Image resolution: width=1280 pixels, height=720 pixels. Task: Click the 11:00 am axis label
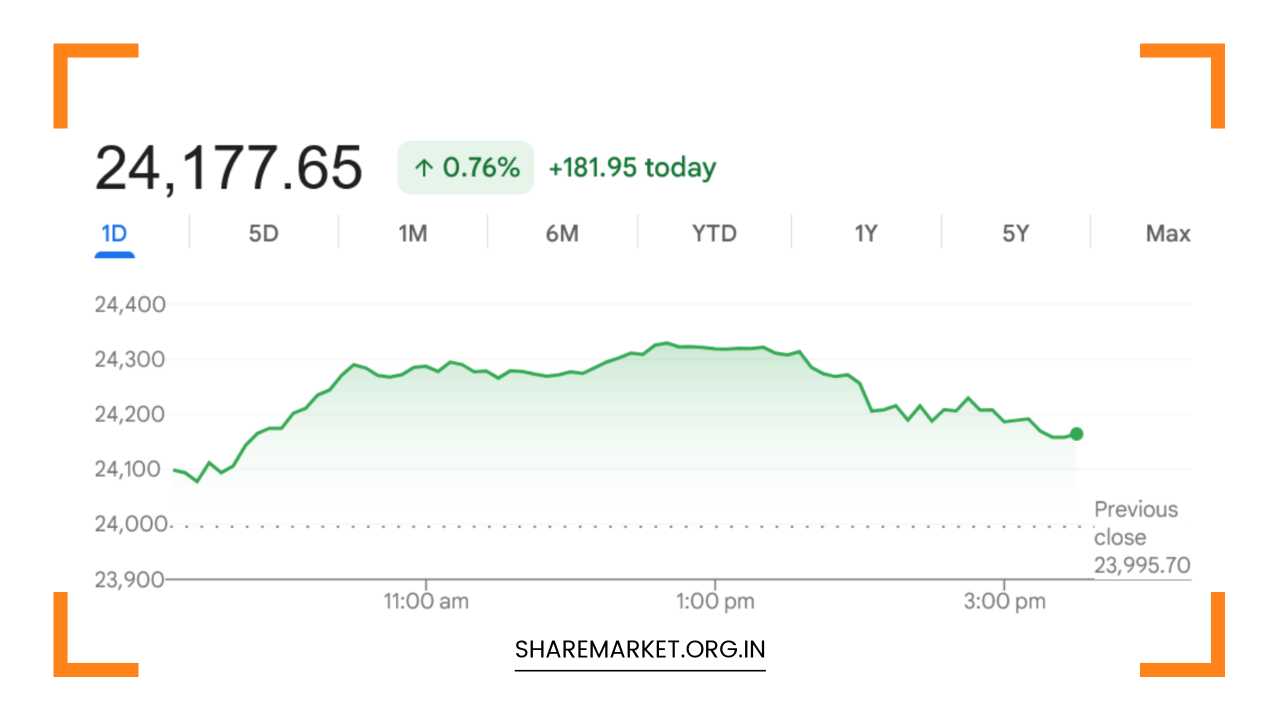pyautogui.click(x=426, y=601)
